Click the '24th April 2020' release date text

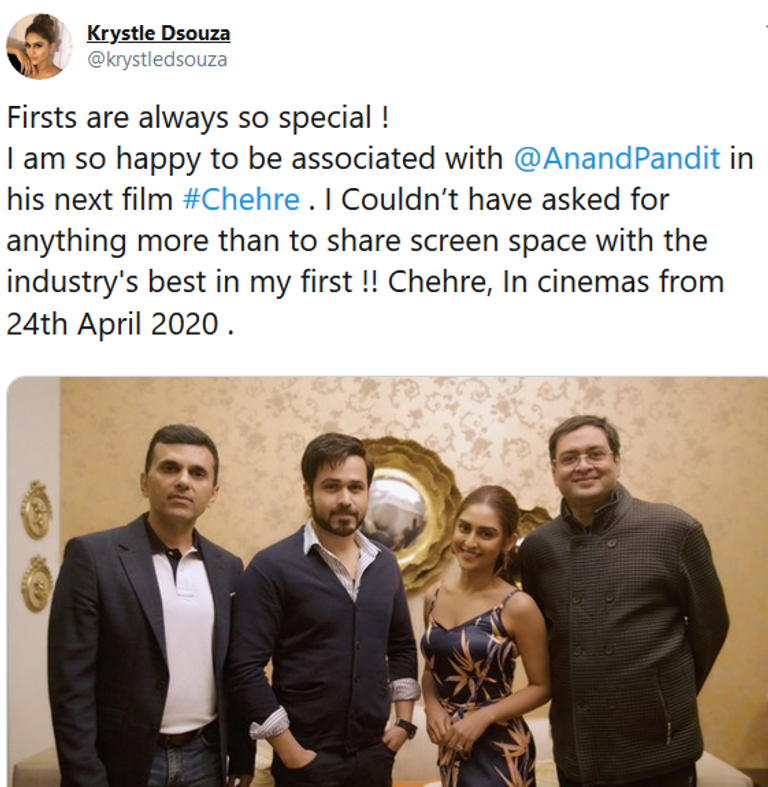coord(112,324)
